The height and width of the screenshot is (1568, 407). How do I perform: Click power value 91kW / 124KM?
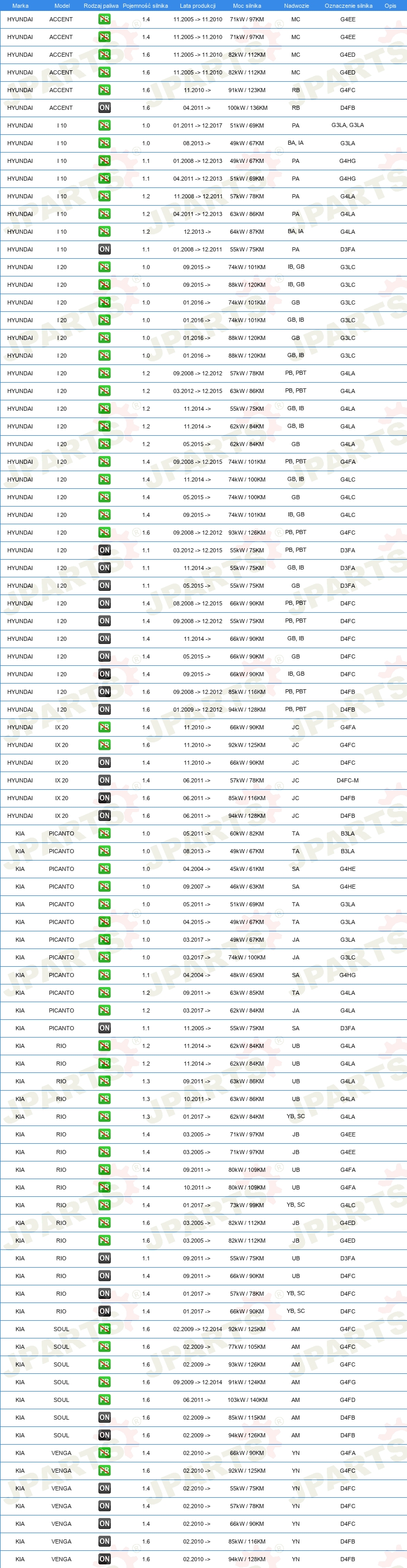pos(247,1382)
